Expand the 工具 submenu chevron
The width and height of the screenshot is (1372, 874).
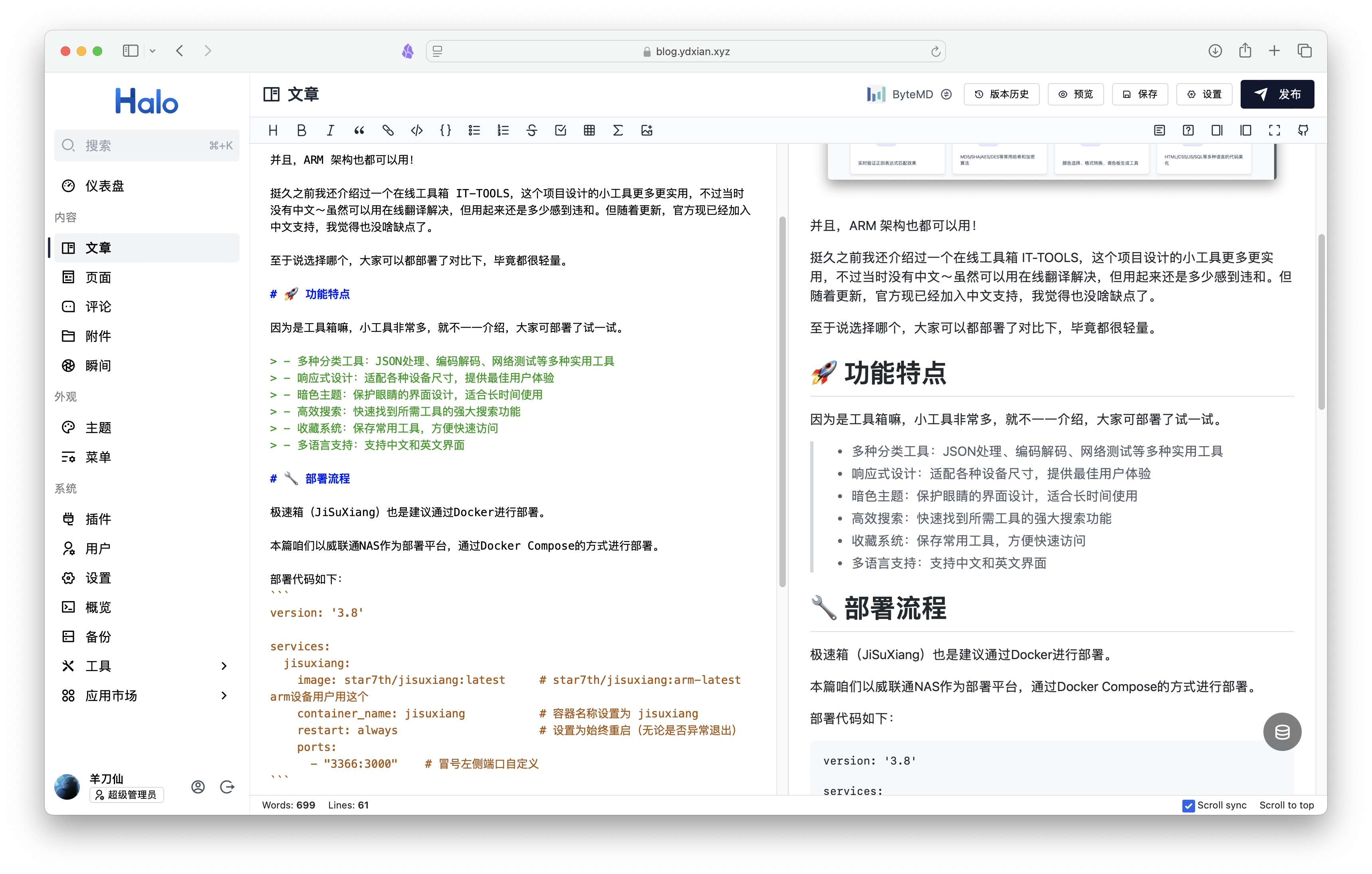tap(224, 666)
